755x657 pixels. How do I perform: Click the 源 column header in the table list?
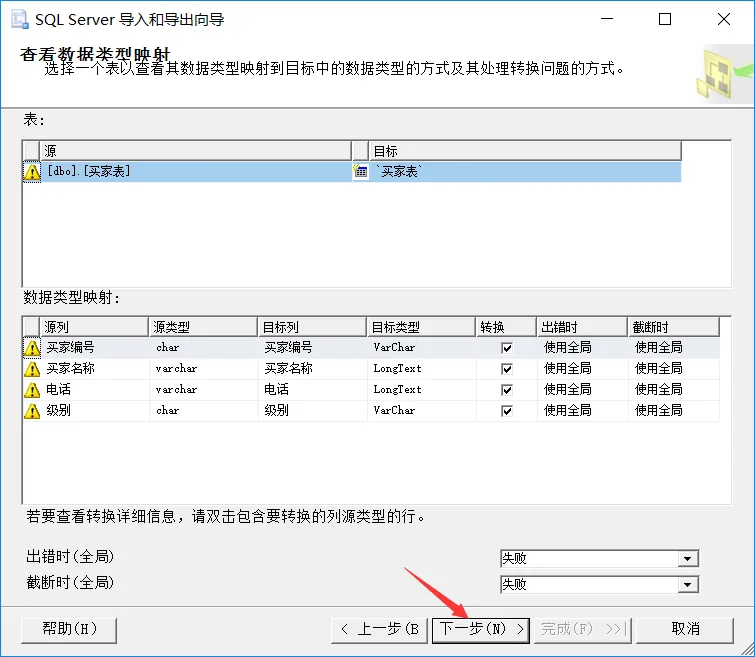(x=195, y=151)
